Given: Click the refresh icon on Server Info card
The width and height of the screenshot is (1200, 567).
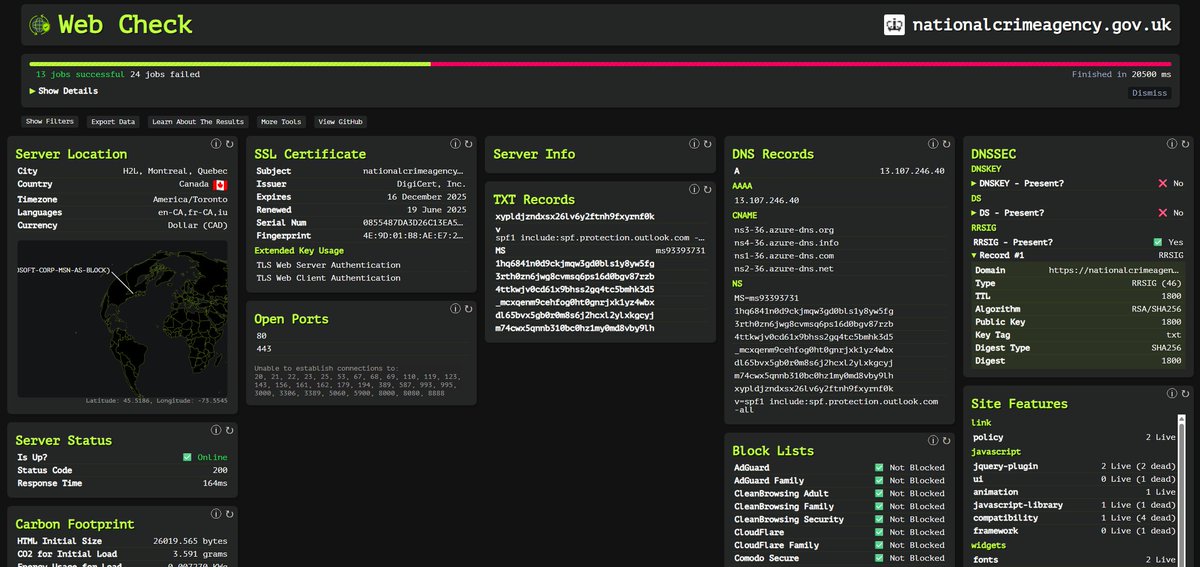Looking at the screenshot, I should click(x=707, y=145).
